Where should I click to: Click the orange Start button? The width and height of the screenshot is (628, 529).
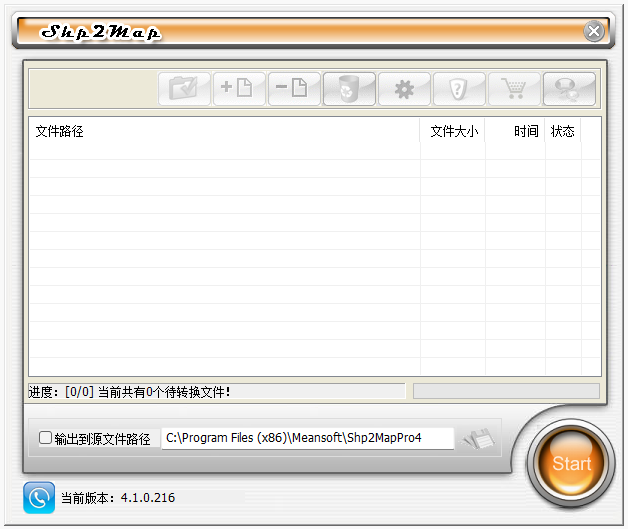click(x=571, y=463)
